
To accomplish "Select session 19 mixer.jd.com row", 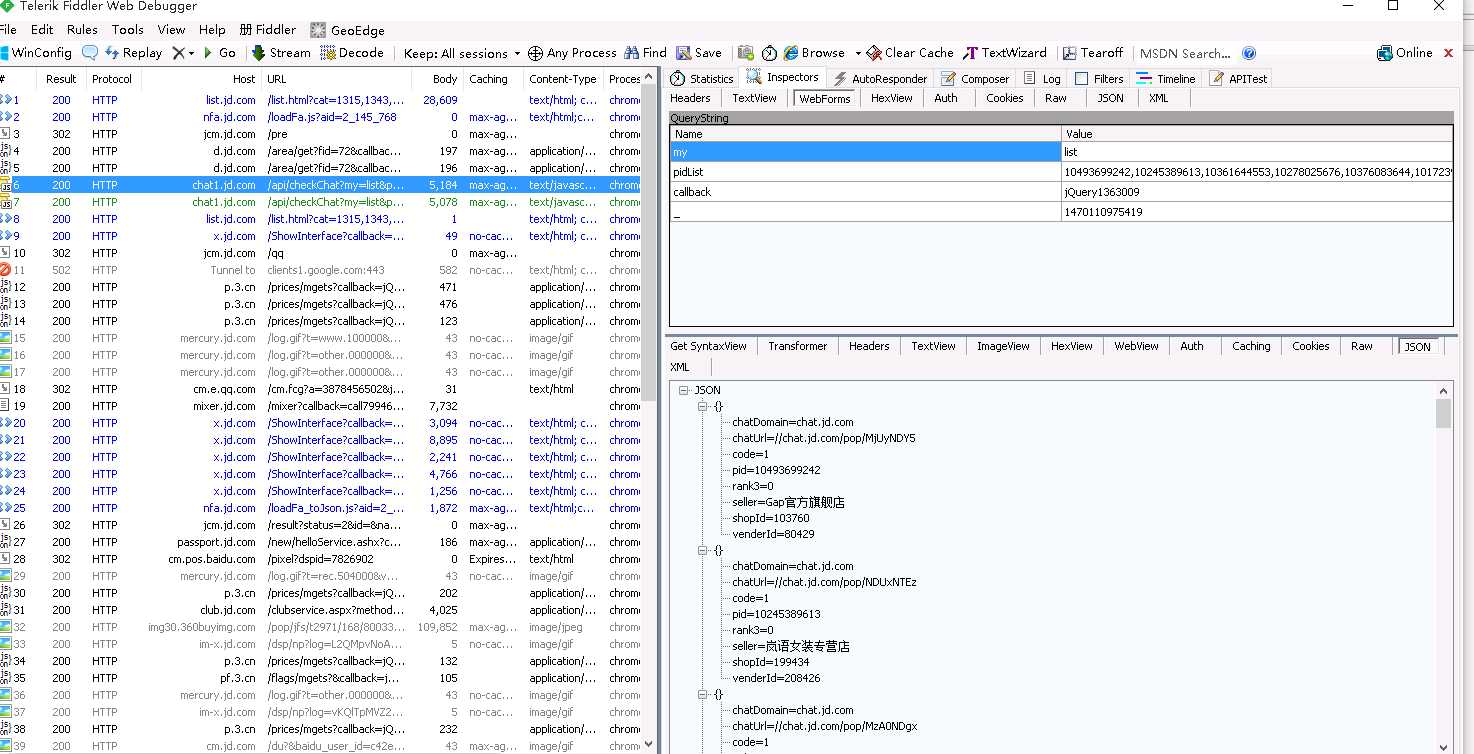I will click(320, 406).
